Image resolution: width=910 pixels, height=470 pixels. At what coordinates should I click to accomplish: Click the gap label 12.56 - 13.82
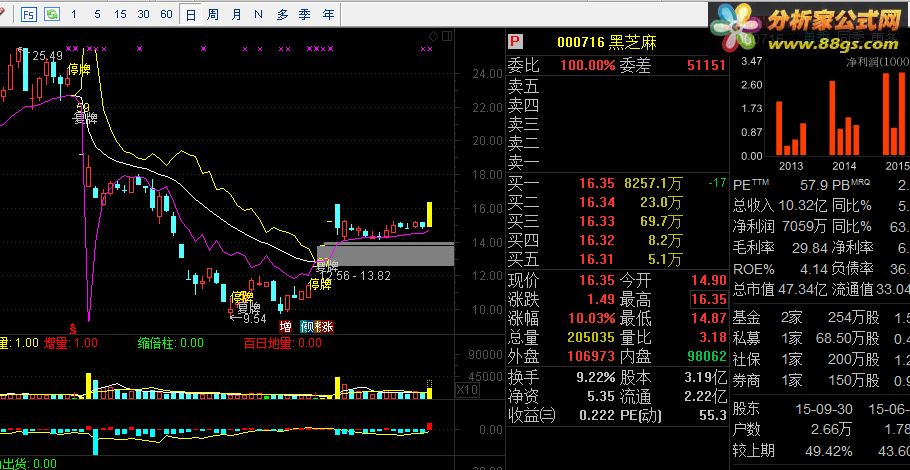click(356, 276)
